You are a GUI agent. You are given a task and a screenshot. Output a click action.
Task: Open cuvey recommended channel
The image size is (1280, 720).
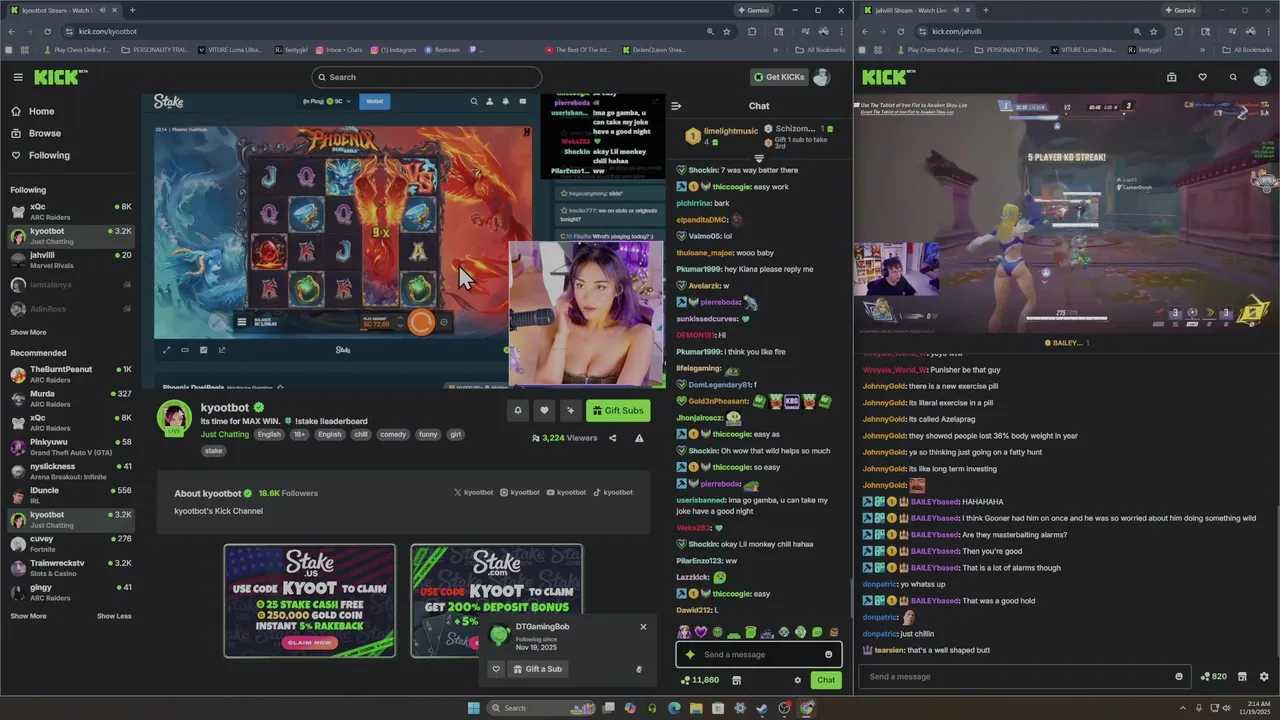coord(70,543)
